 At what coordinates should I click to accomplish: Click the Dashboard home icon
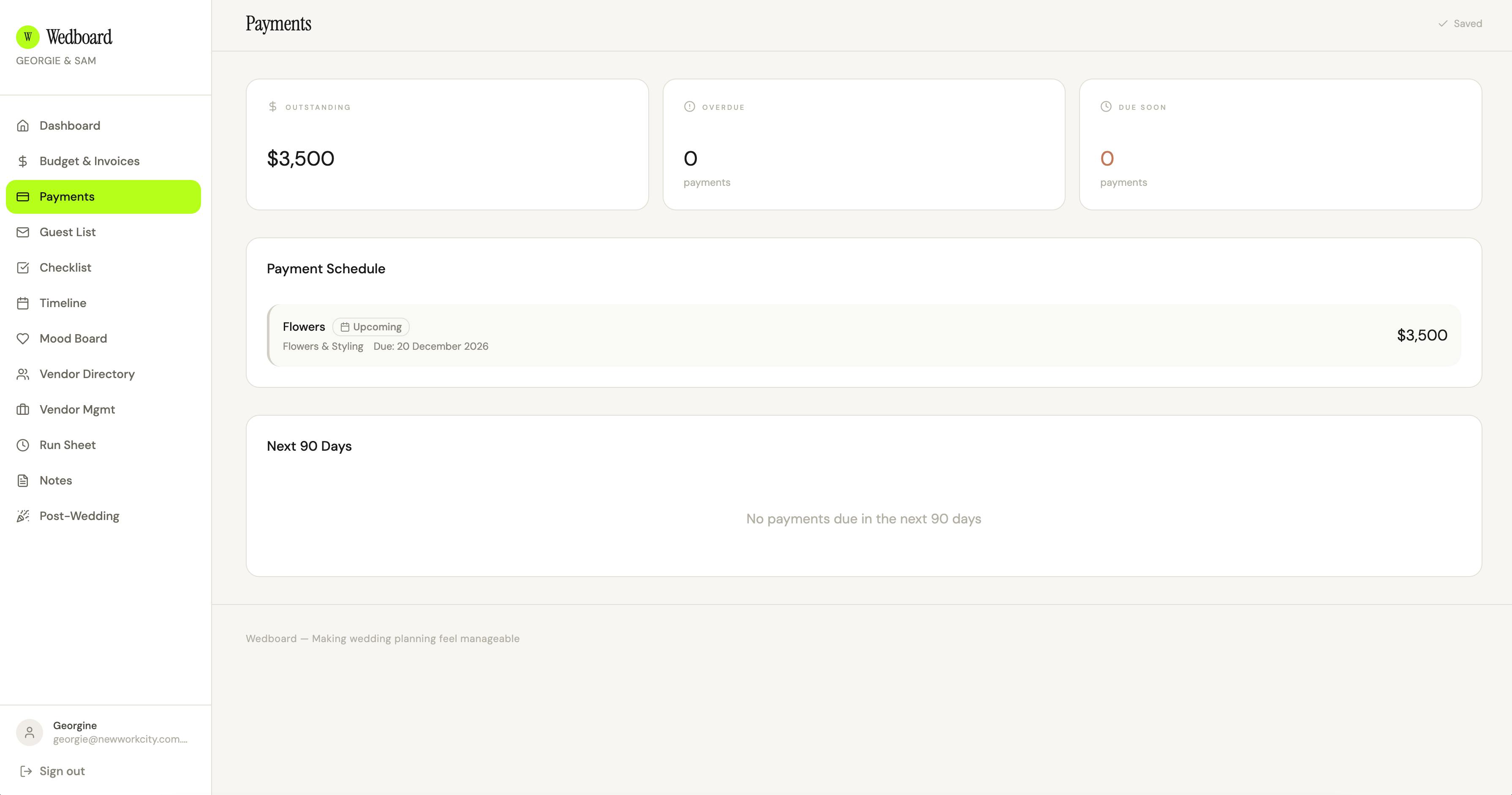[23, 125]
